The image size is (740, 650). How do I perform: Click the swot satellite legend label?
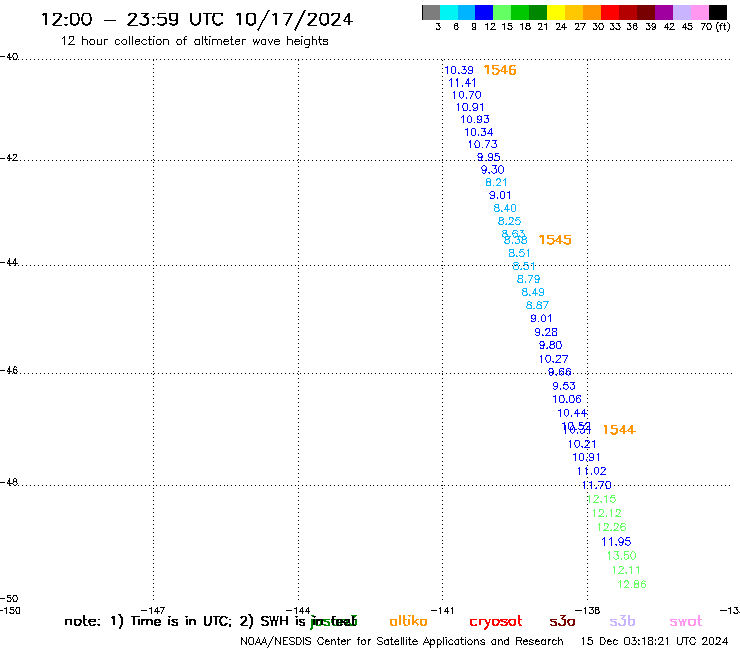[686, 621]
